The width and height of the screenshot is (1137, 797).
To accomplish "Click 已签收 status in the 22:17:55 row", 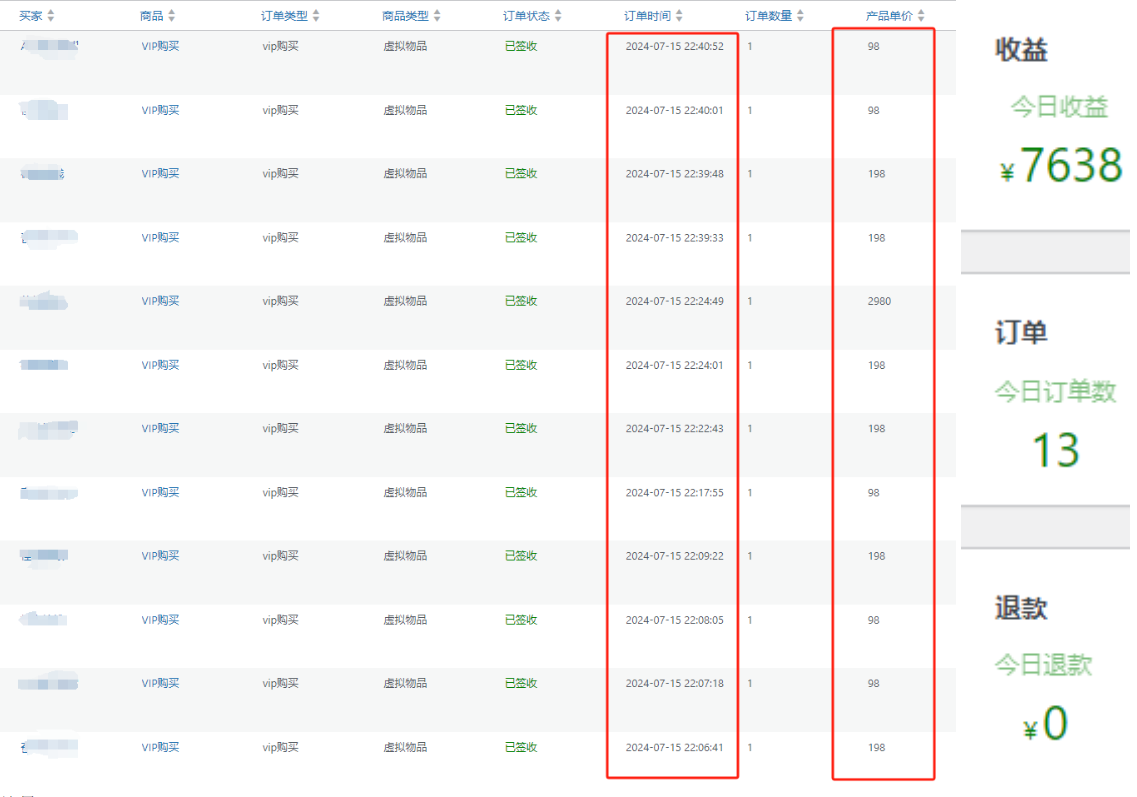I will point(521,492).
